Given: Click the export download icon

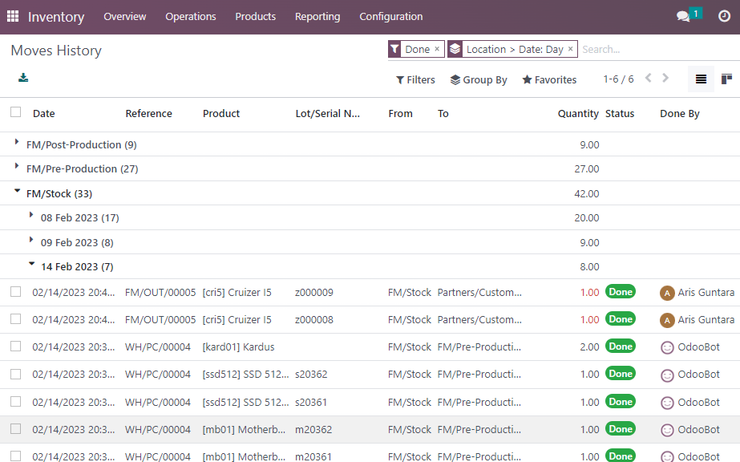Looking at the screenshot, I should (x=23, y=78).
